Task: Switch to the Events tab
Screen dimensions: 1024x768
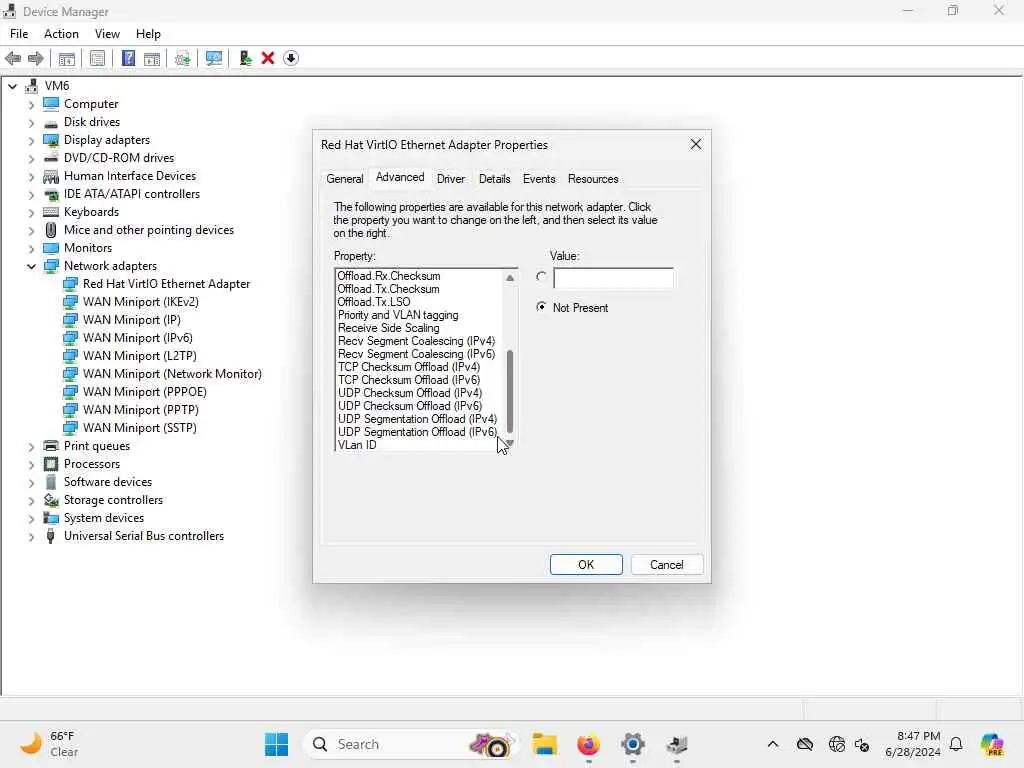Action: (539, 178)
